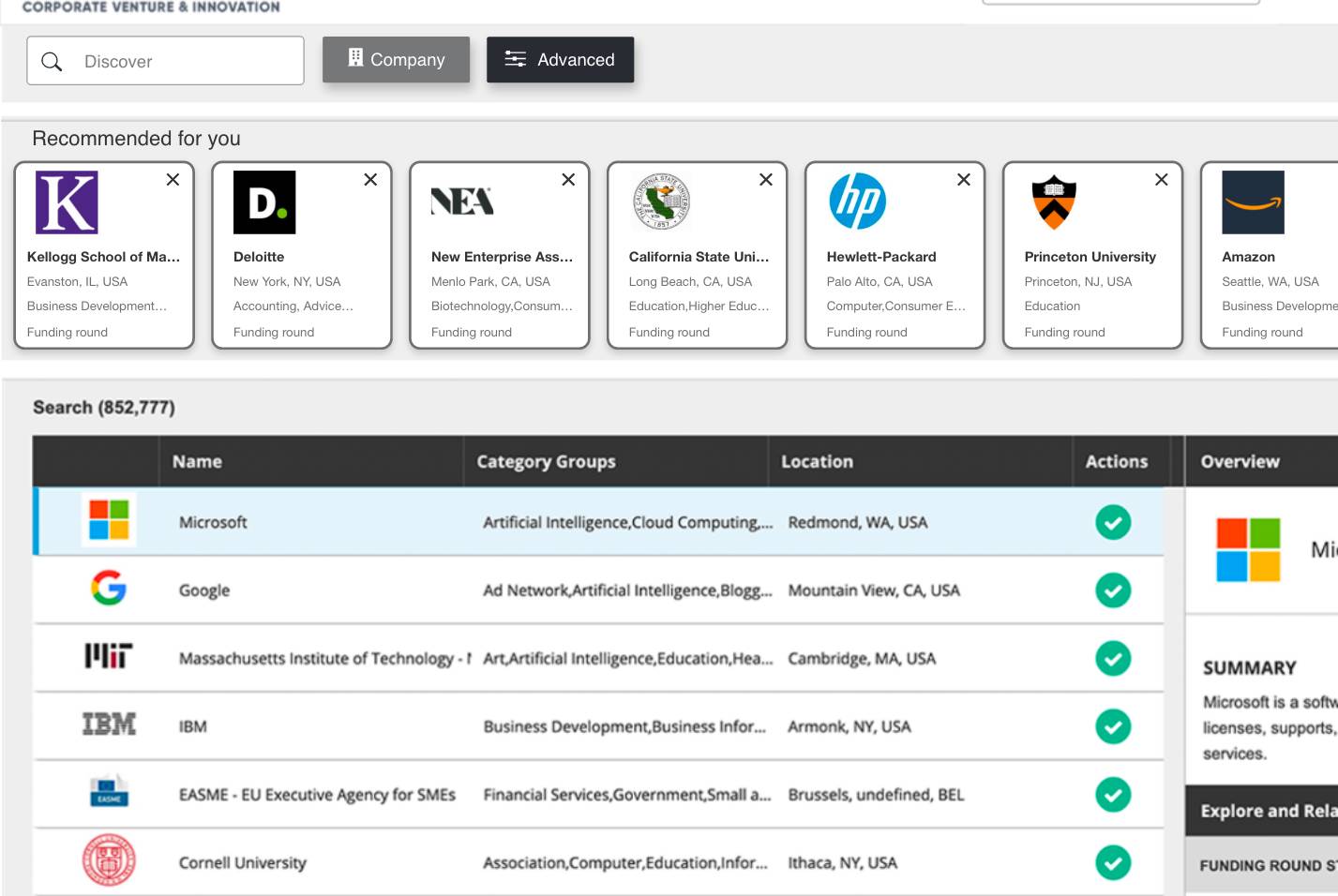This screenshot has width=1338, height=896.
Task: Click IBM's Business Development category cell
Action: tap(624, 726)
